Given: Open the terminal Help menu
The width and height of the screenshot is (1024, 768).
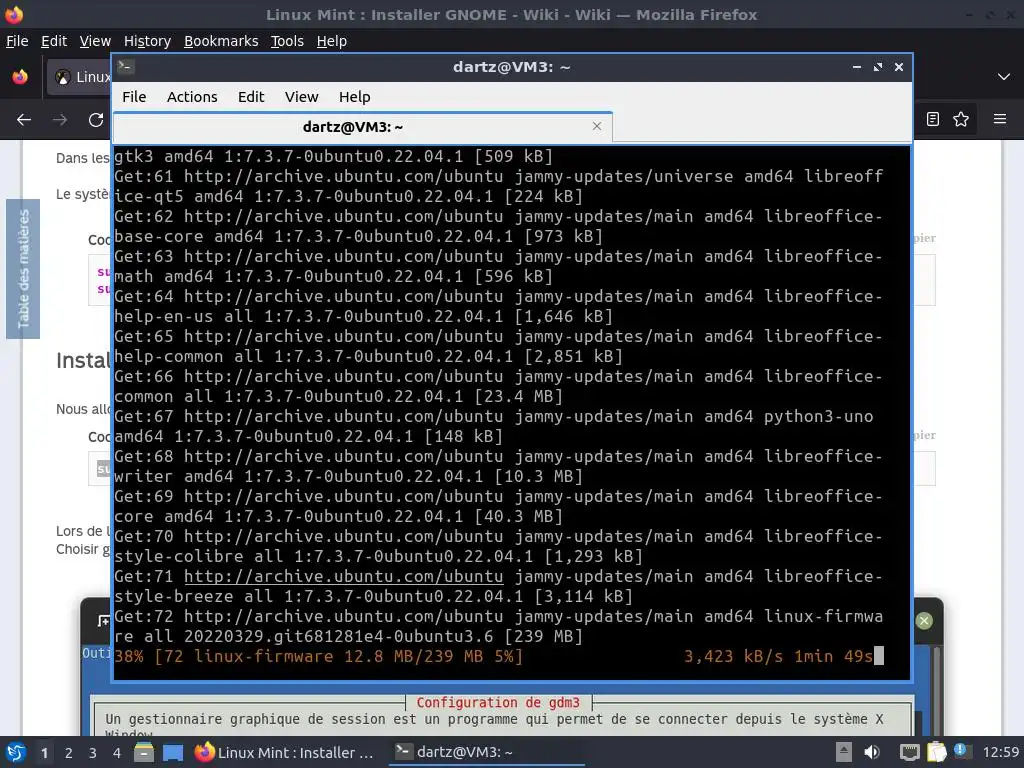Looking at the screenshot, I should coord(355,97).
